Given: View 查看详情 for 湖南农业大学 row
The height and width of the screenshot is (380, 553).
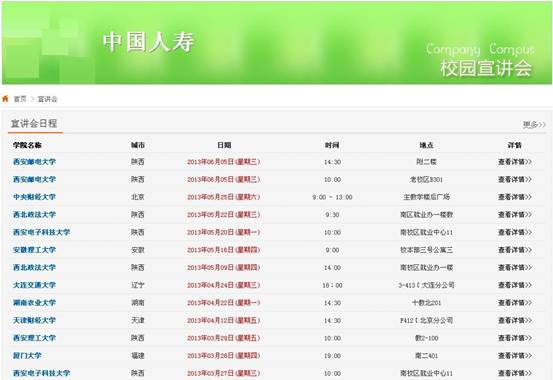Looking at the screenshot, I should click(x=515, y=303).
